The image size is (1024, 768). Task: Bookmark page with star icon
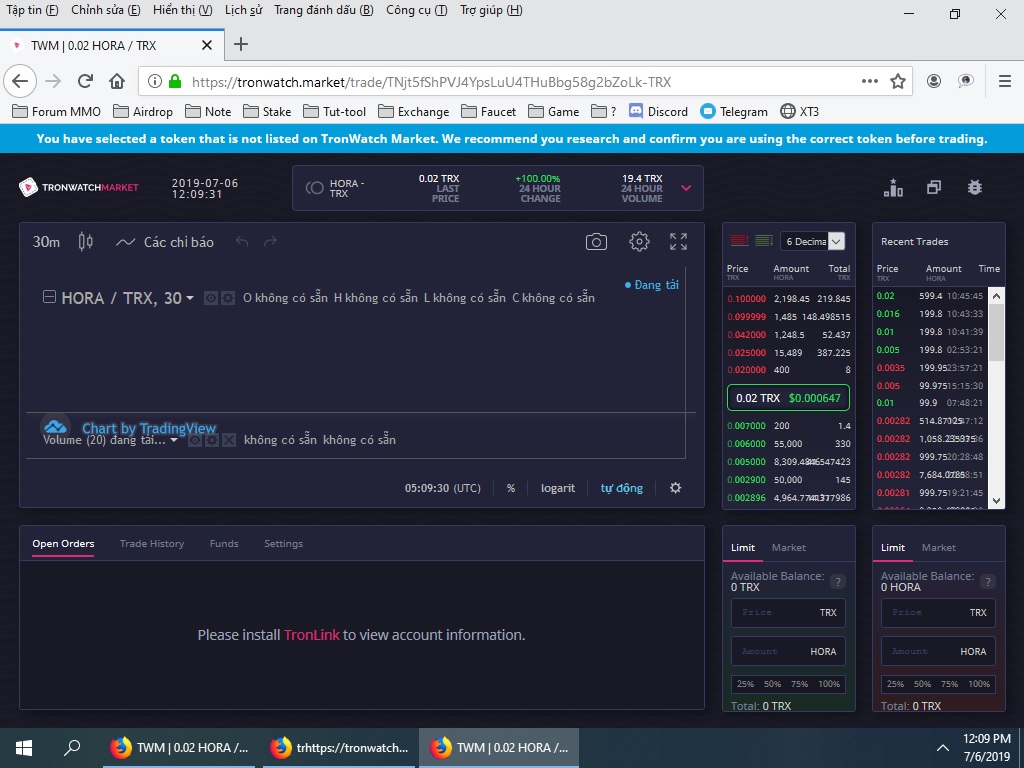point(898,82)
